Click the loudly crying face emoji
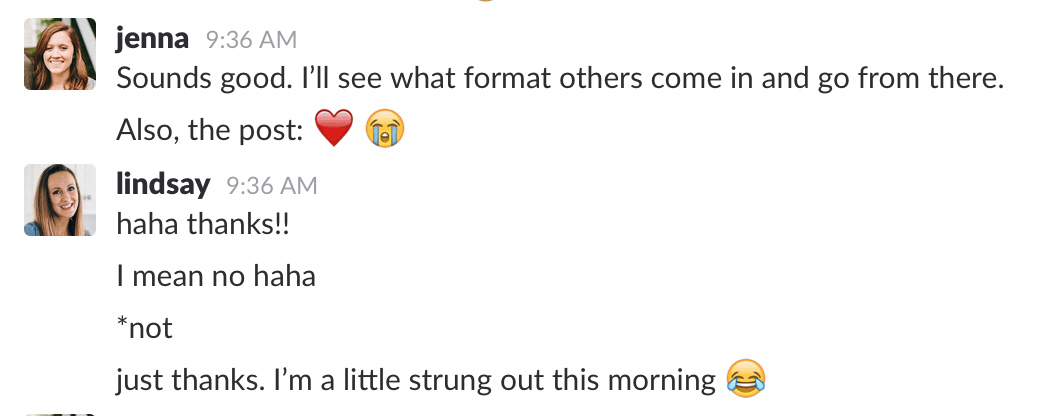1048x416 pixels. click(387, 129)
